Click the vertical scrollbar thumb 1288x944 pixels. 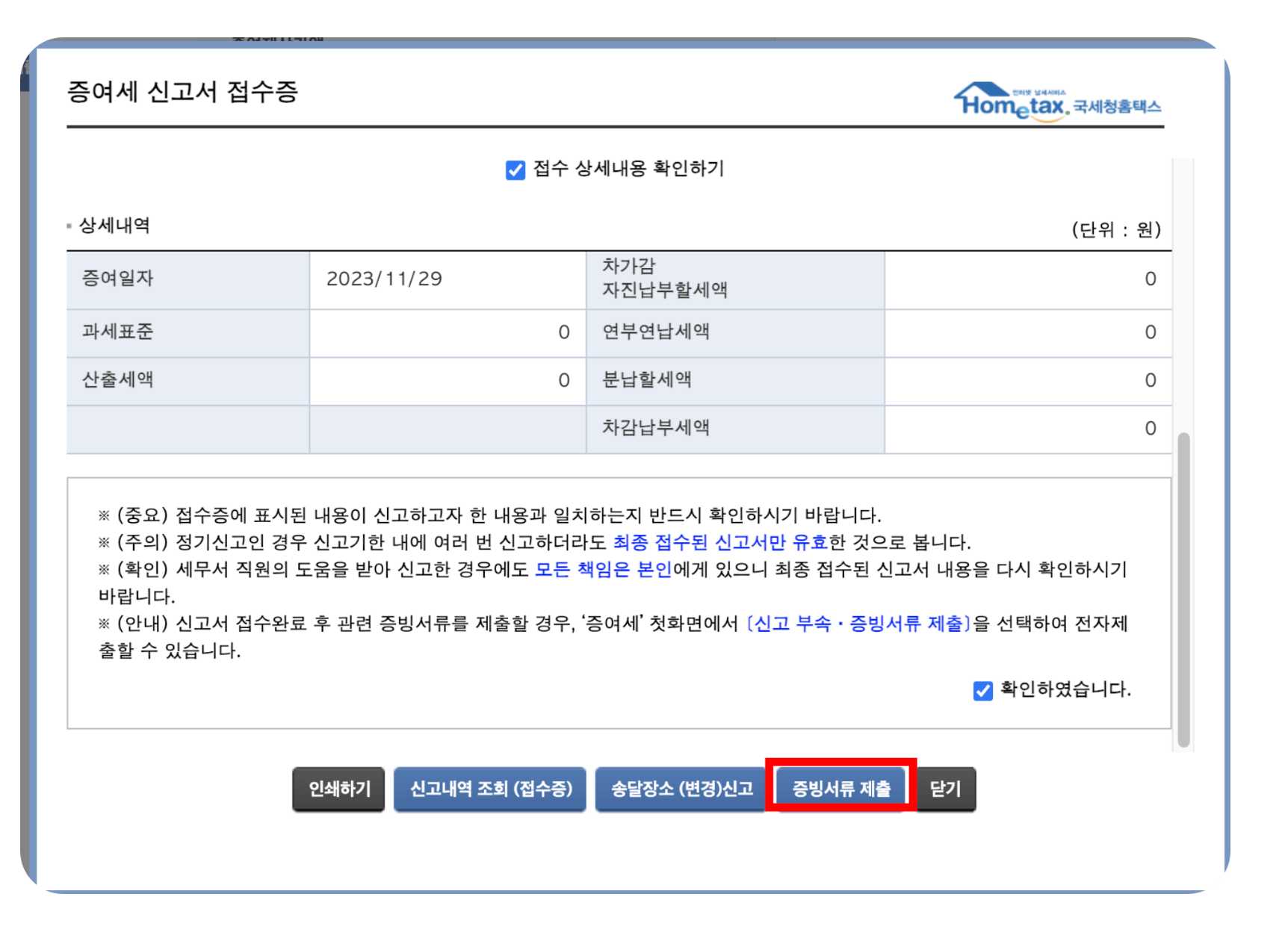tap(1183, 589)
